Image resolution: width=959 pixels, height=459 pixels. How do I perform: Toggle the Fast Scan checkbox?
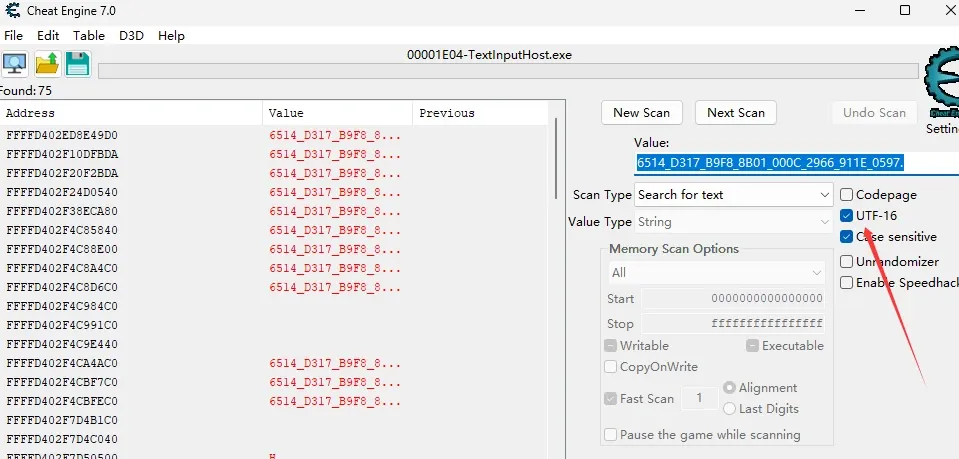click(x=610, y=398)
